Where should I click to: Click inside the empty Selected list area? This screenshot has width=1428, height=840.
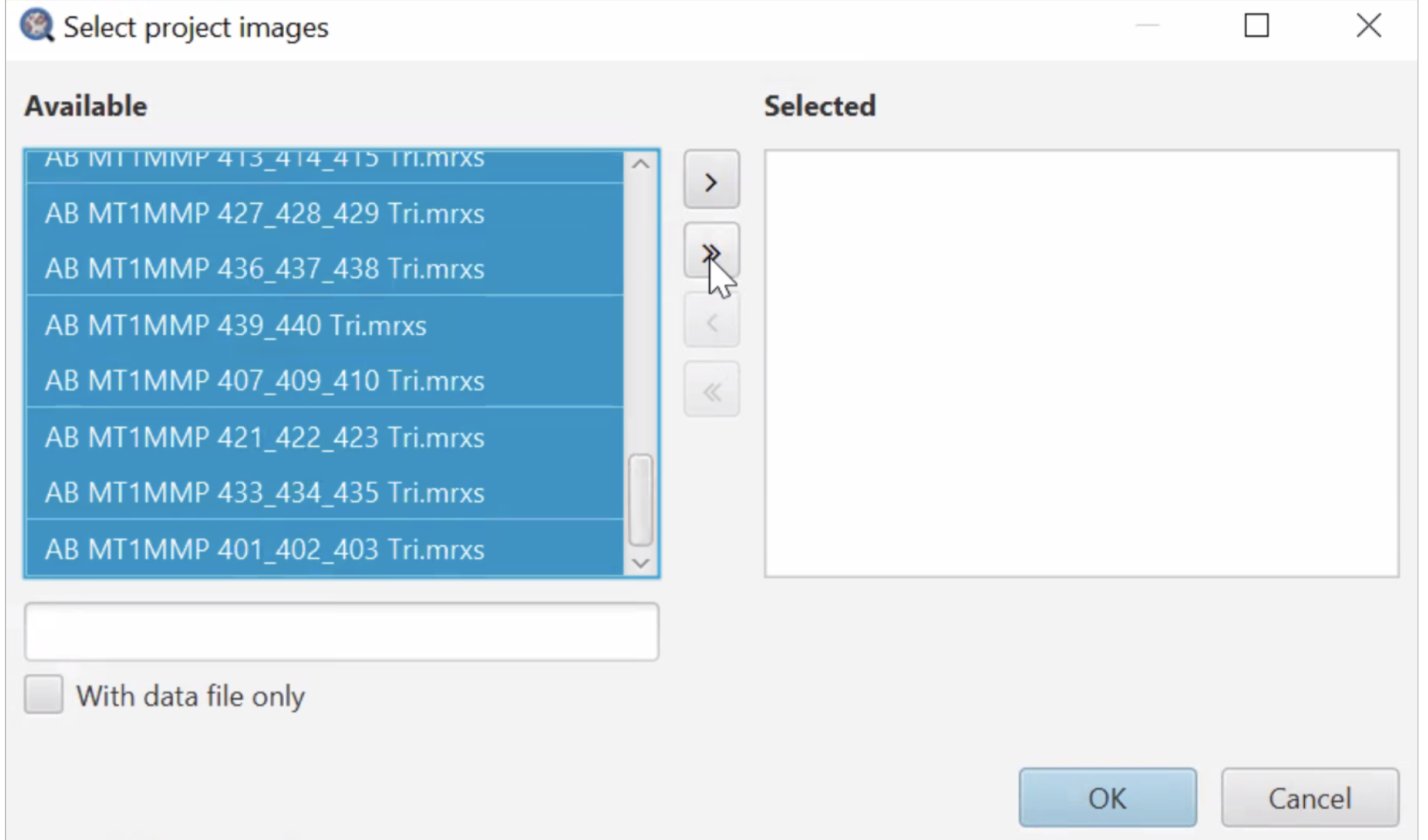[x=1081, y=363]
